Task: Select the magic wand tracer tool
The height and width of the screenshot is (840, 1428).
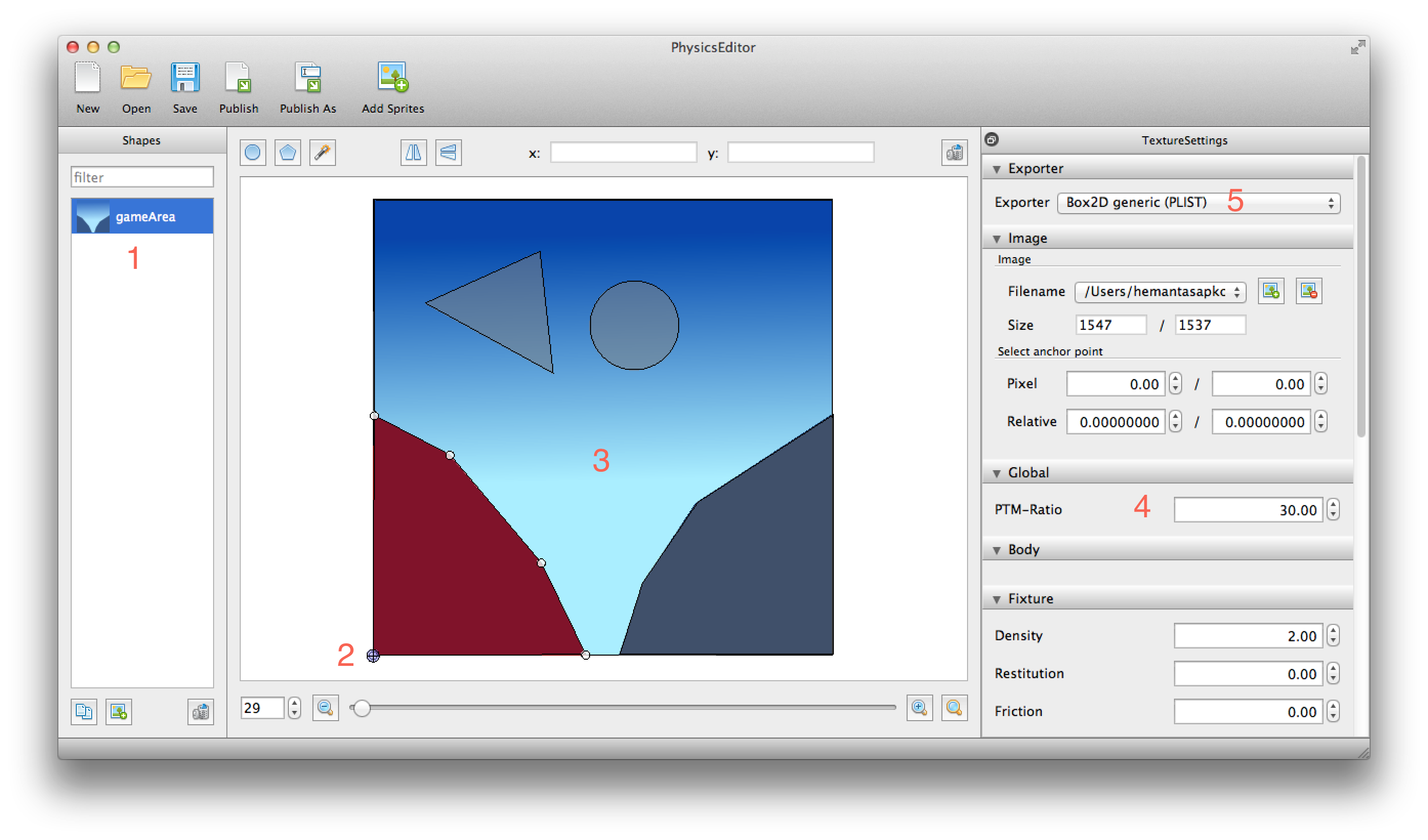Action: (x=323, y=153)
